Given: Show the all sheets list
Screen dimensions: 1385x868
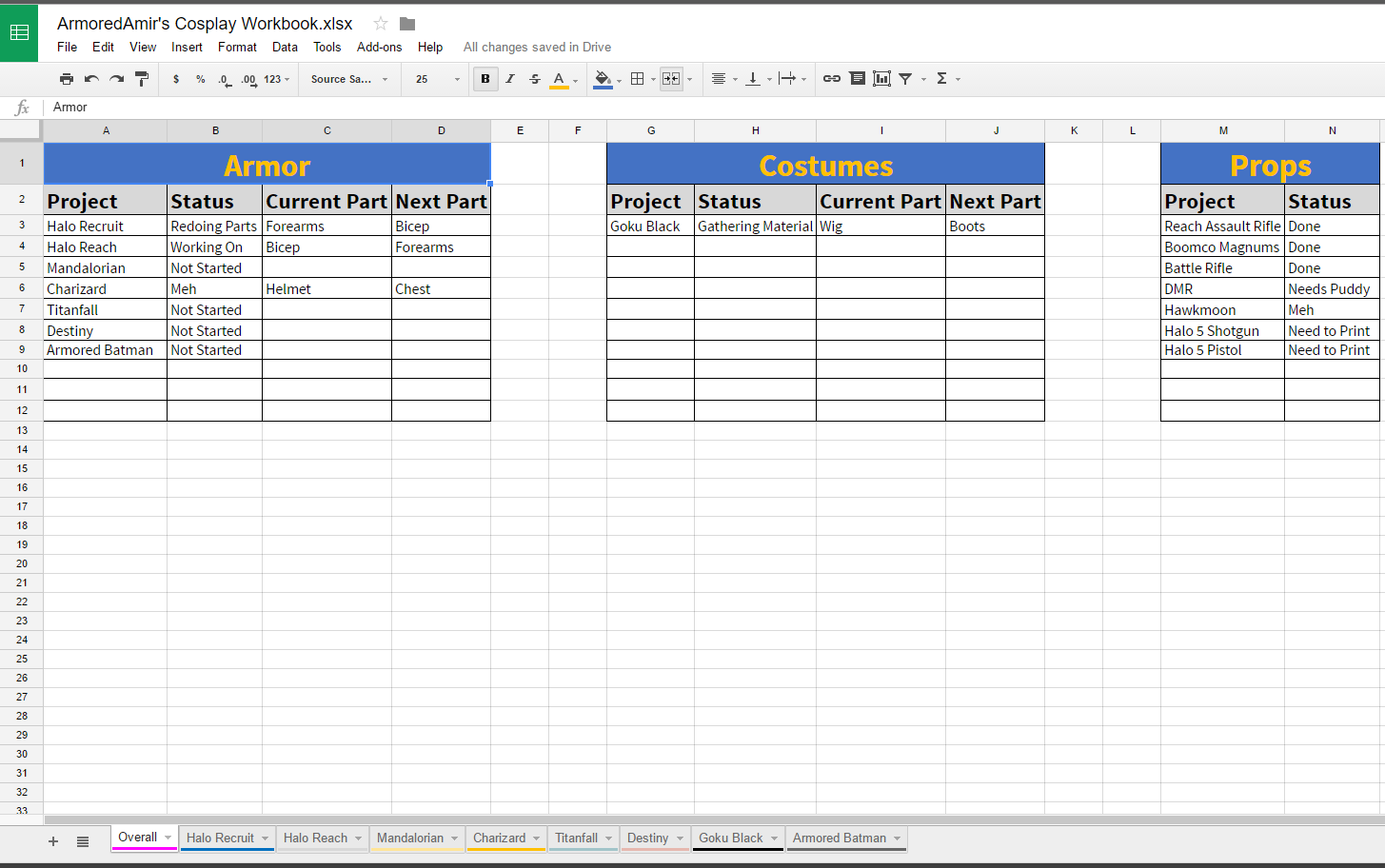Looking at the screenshot, I should pos(83,841).
